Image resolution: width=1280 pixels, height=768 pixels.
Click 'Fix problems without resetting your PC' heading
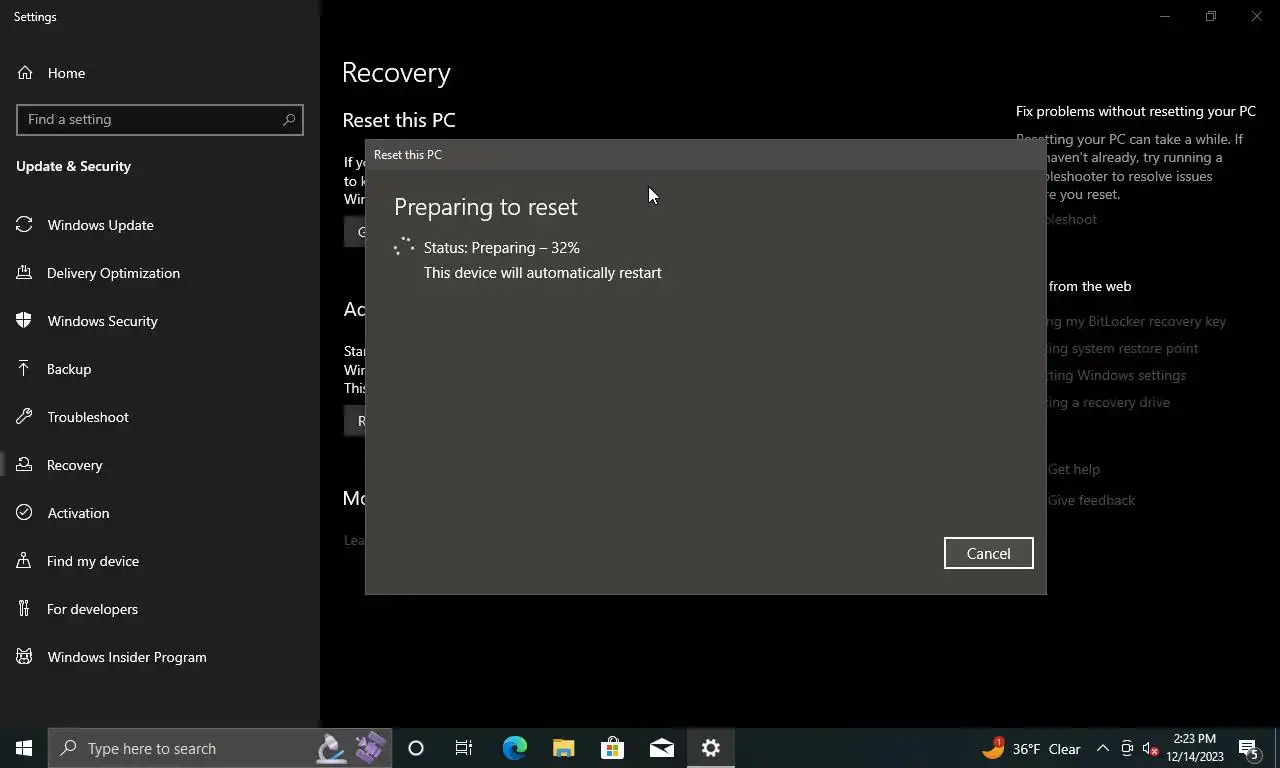tap(1136, 111)
